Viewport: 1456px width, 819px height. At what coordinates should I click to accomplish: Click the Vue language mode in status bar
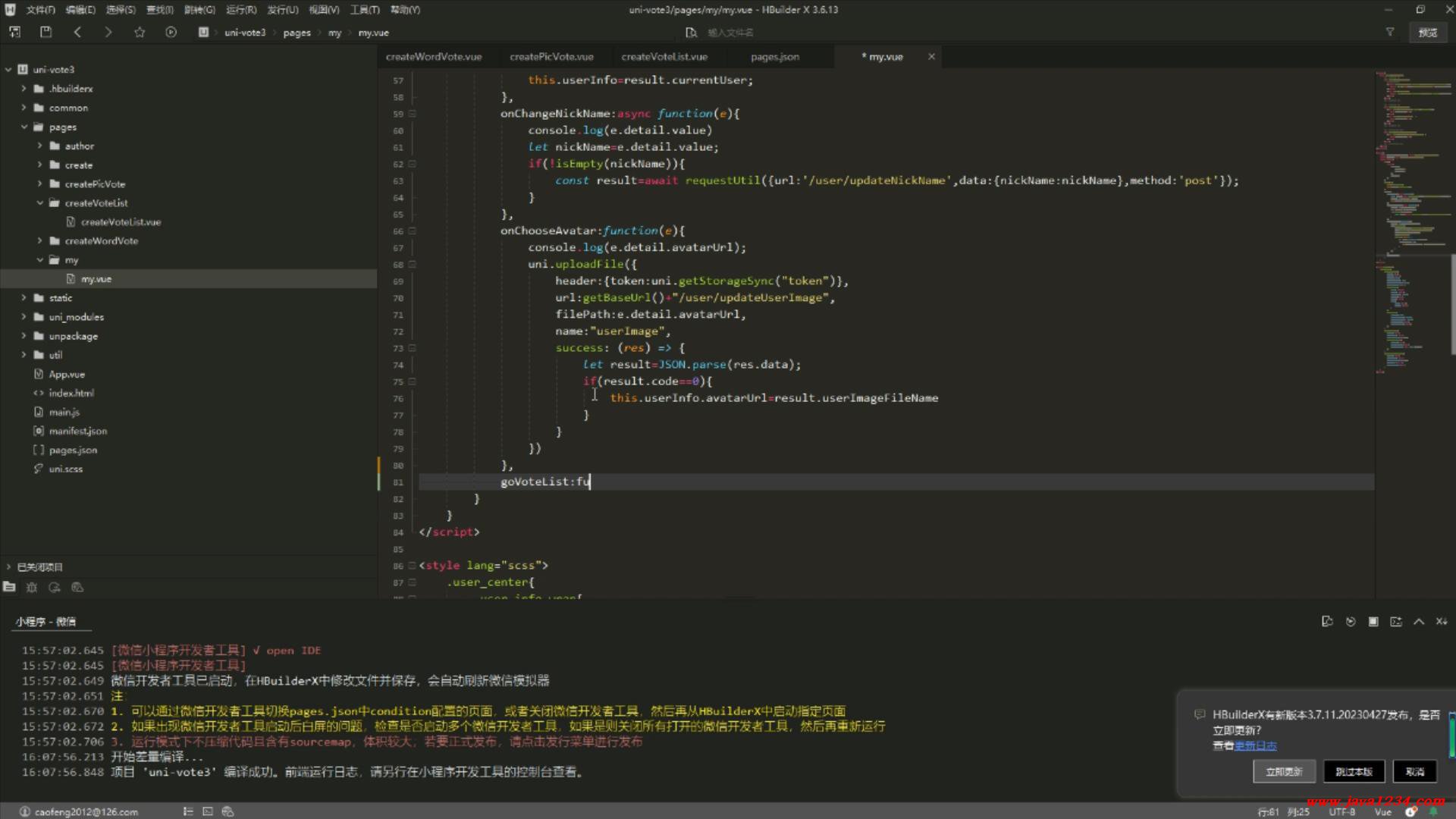coord(1383,811)
